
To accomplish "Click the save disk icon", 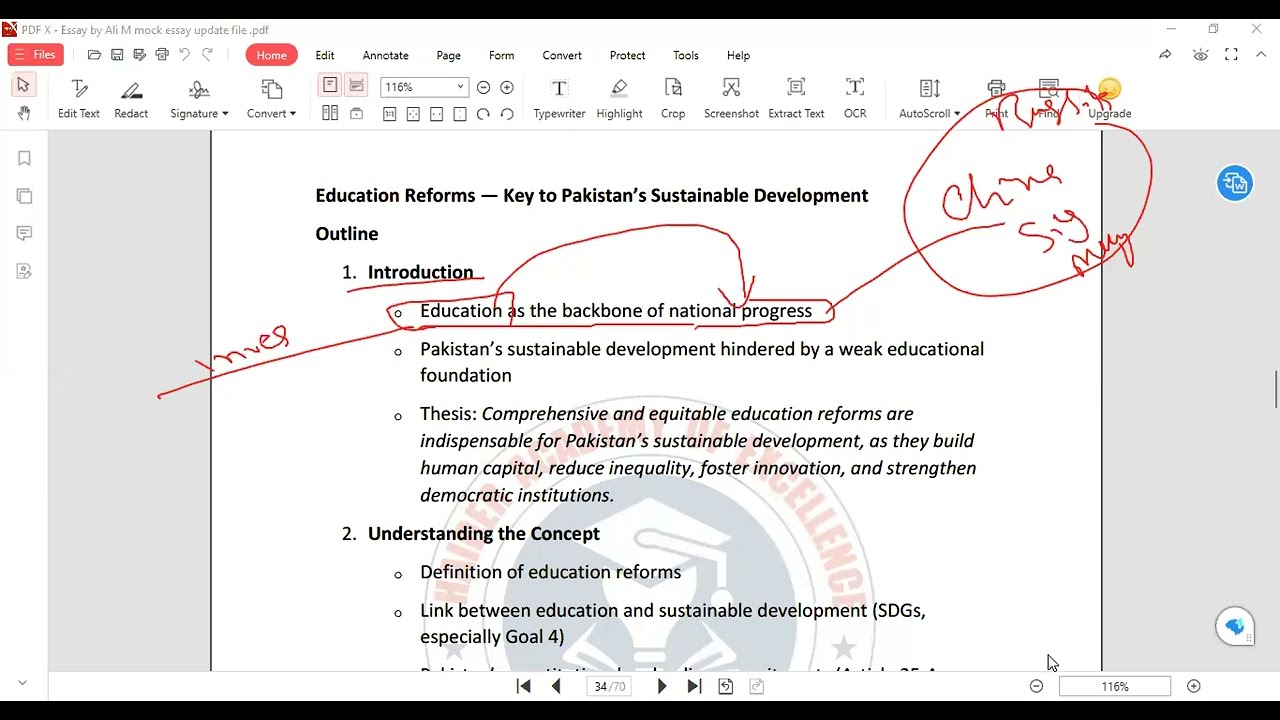I will [x=117, y=55].
